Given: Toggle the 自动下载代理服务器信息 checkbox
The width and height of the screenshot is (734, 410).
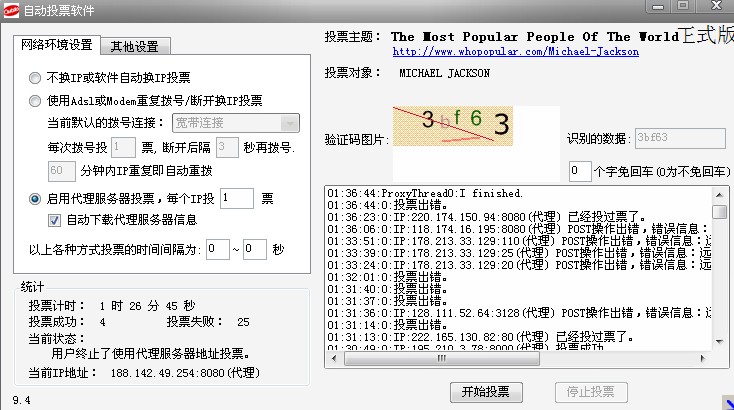Looking at the screenshot, I should pyautogui.click(x=56, y=220).
